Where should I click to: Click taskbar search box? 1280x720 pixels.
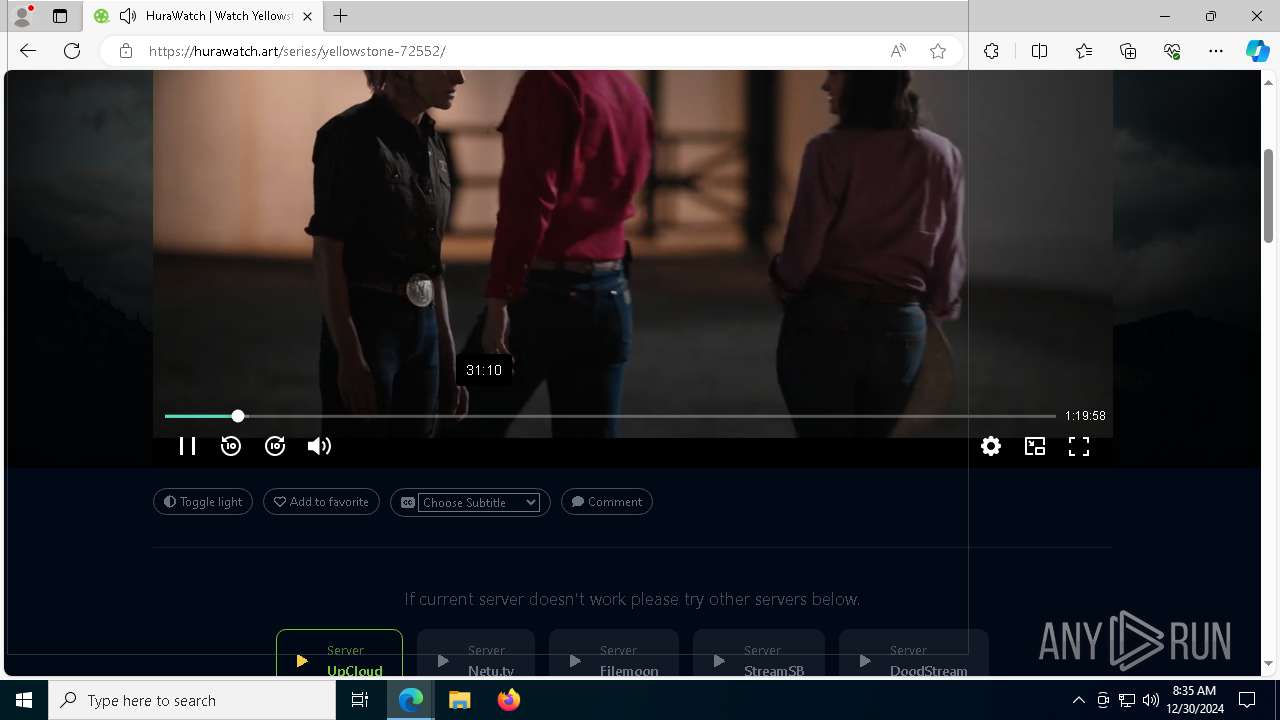point(192,700)
